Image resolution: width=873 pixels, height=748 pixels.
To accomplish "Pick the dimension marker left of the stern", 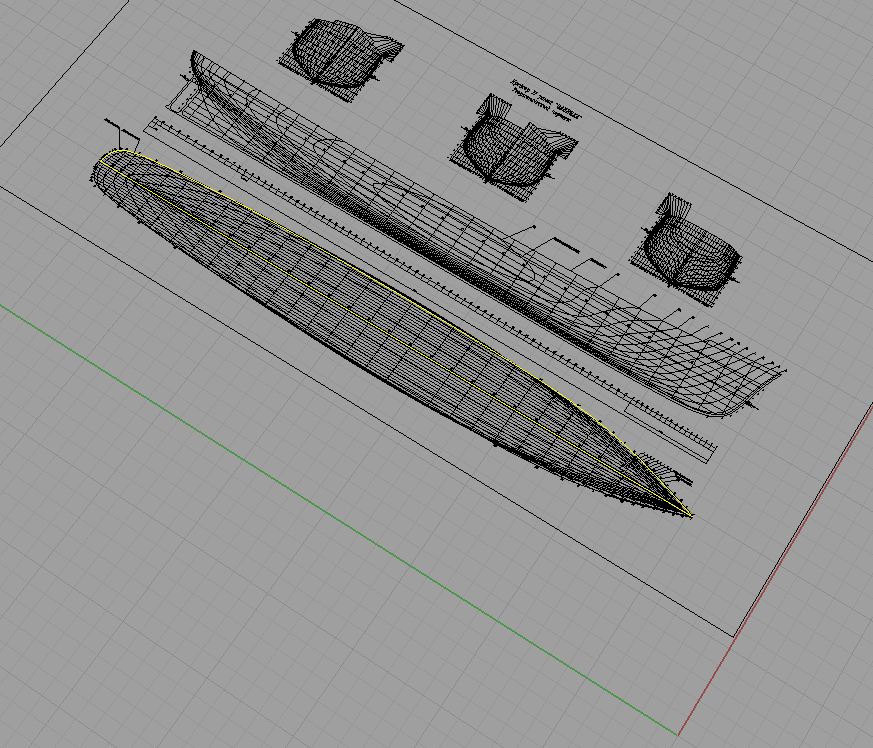I will [120, 130].
